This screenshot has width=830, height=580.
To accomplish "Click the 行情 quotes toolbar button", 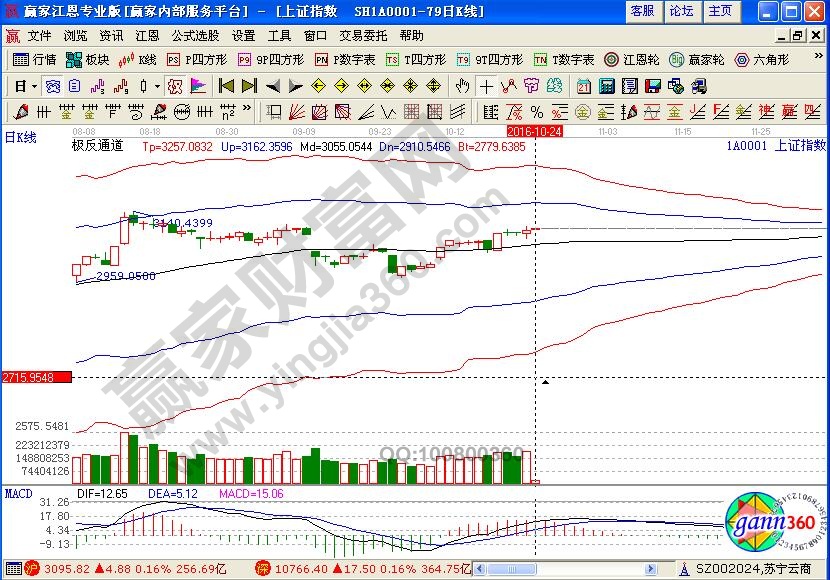I will pos(36,60).
